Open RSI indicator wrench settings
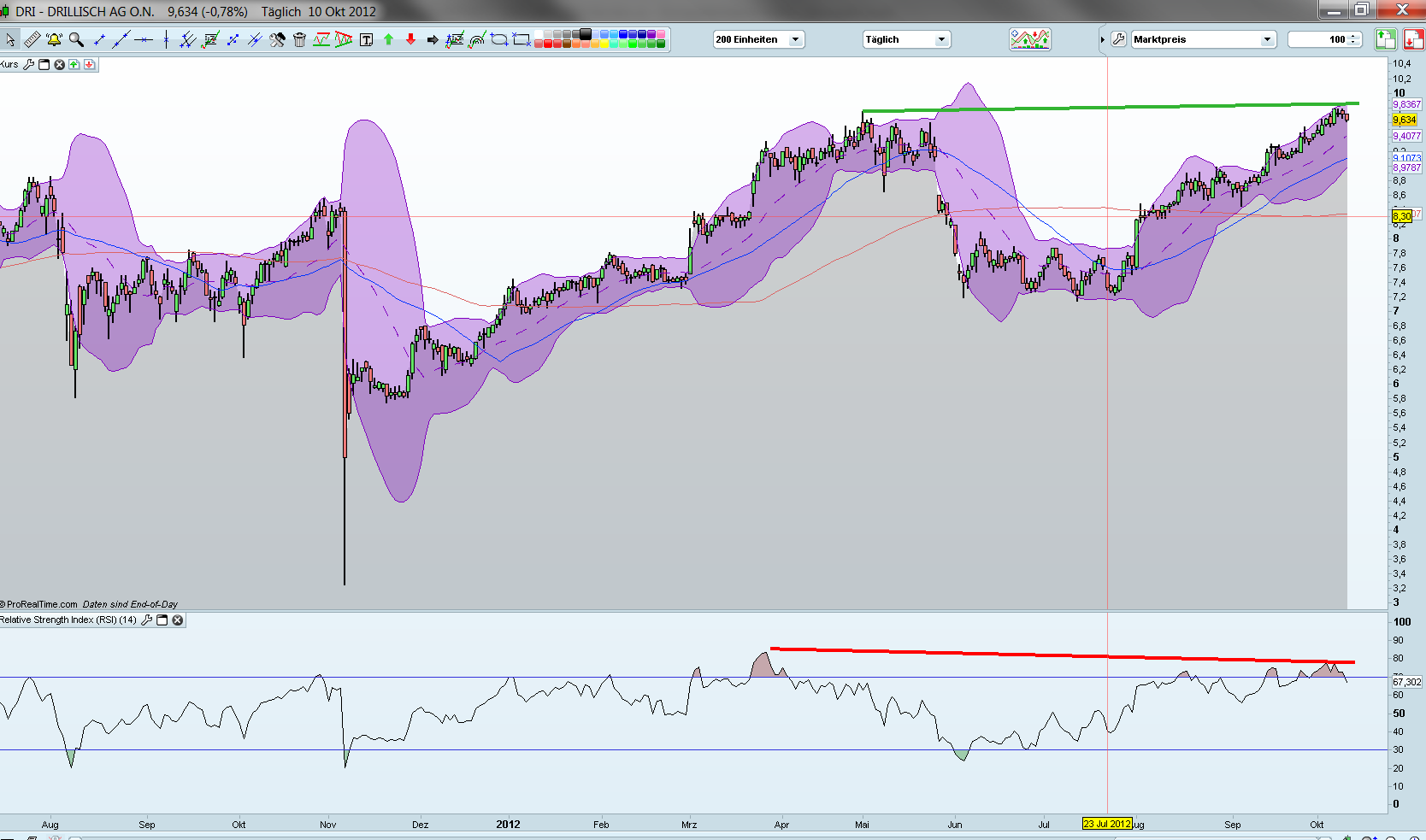The width and height of the screenshot is (1426, 840). pyautogui.click(x=147, y=620)
